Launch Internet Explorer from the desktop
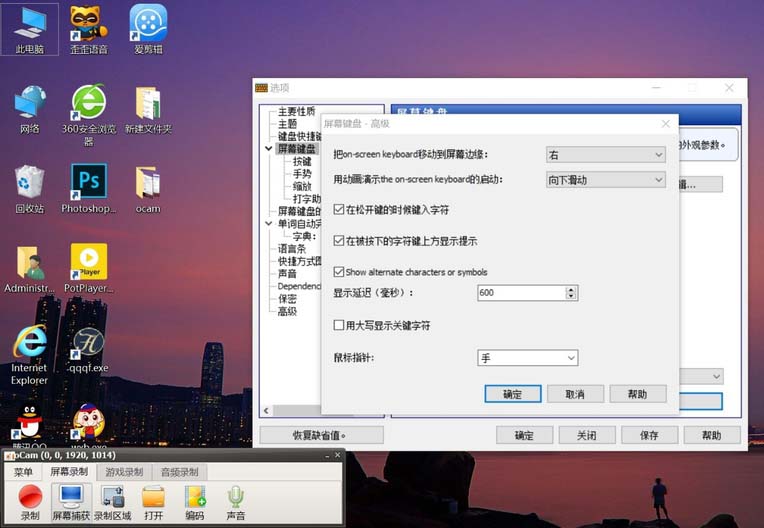The width and height of the screenshot is (764, 528). (x=30, y=355)
